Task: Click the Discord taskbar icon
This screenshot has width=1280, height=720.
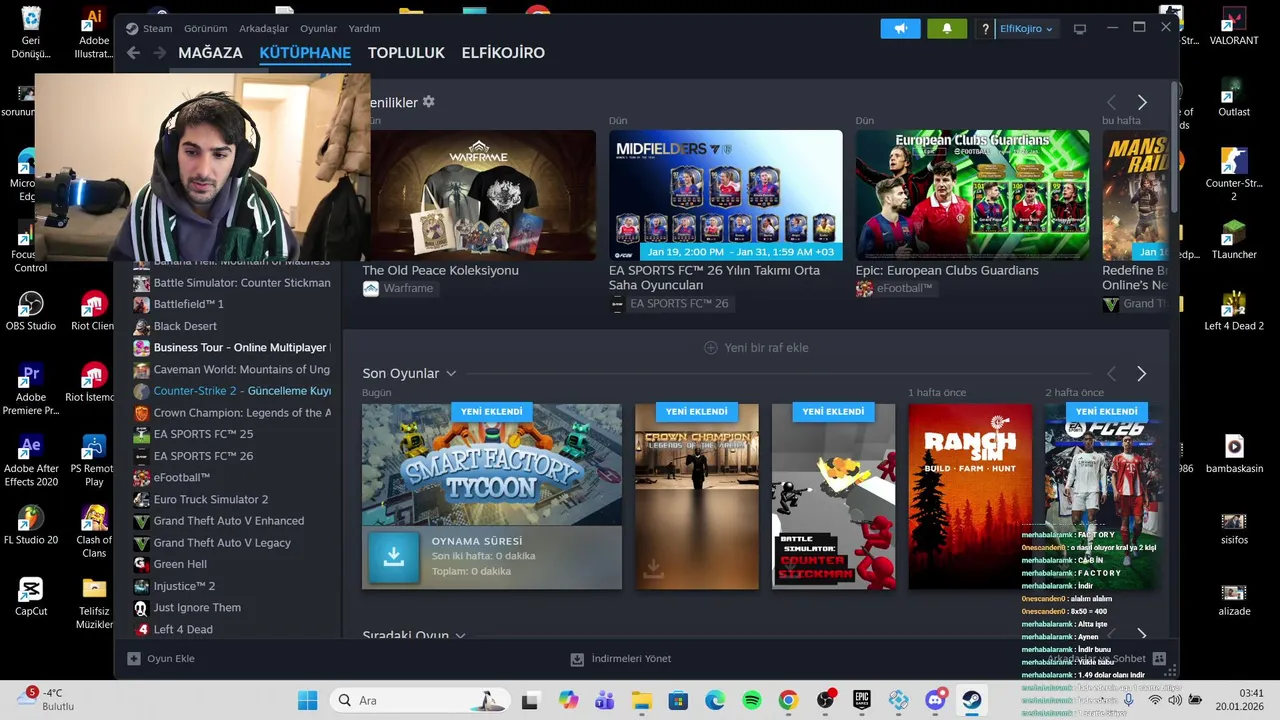Action: pos(936,700)
